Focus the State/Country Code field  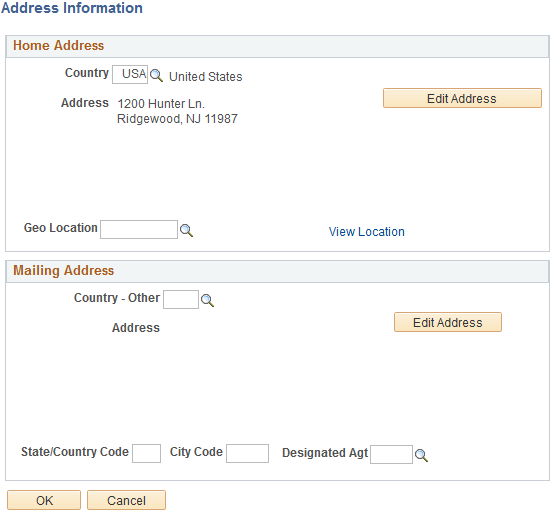coord(146,453)
